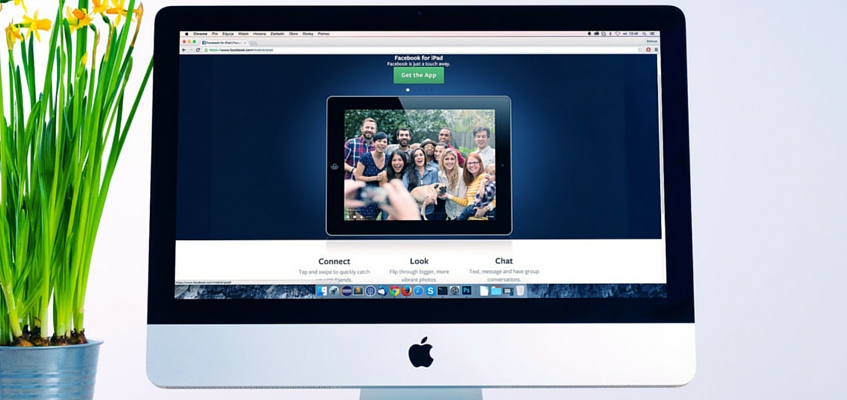Open Launchpad rocket icon in dock

[334, 291]
